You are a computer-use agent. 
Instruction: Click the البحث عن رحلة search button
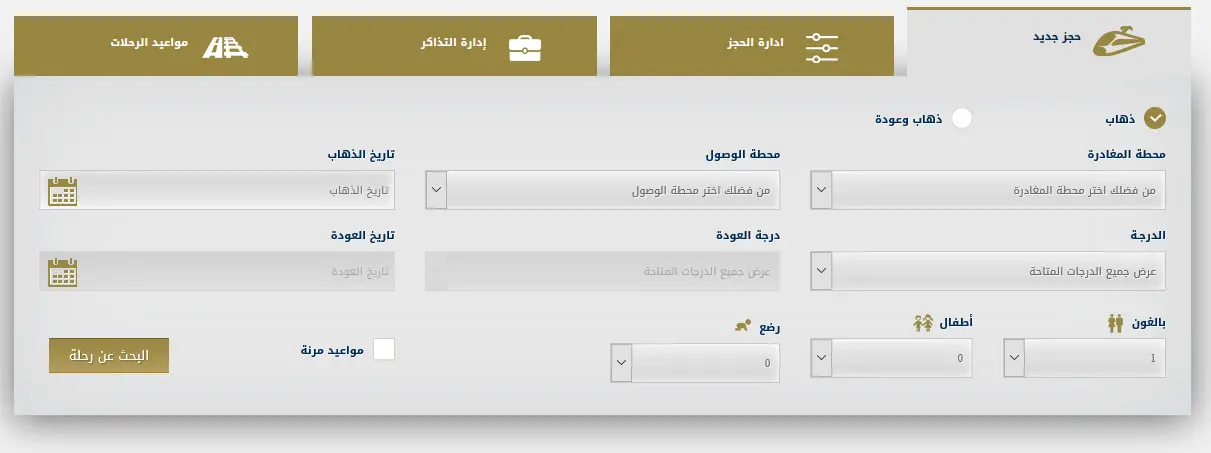[109, 355]
